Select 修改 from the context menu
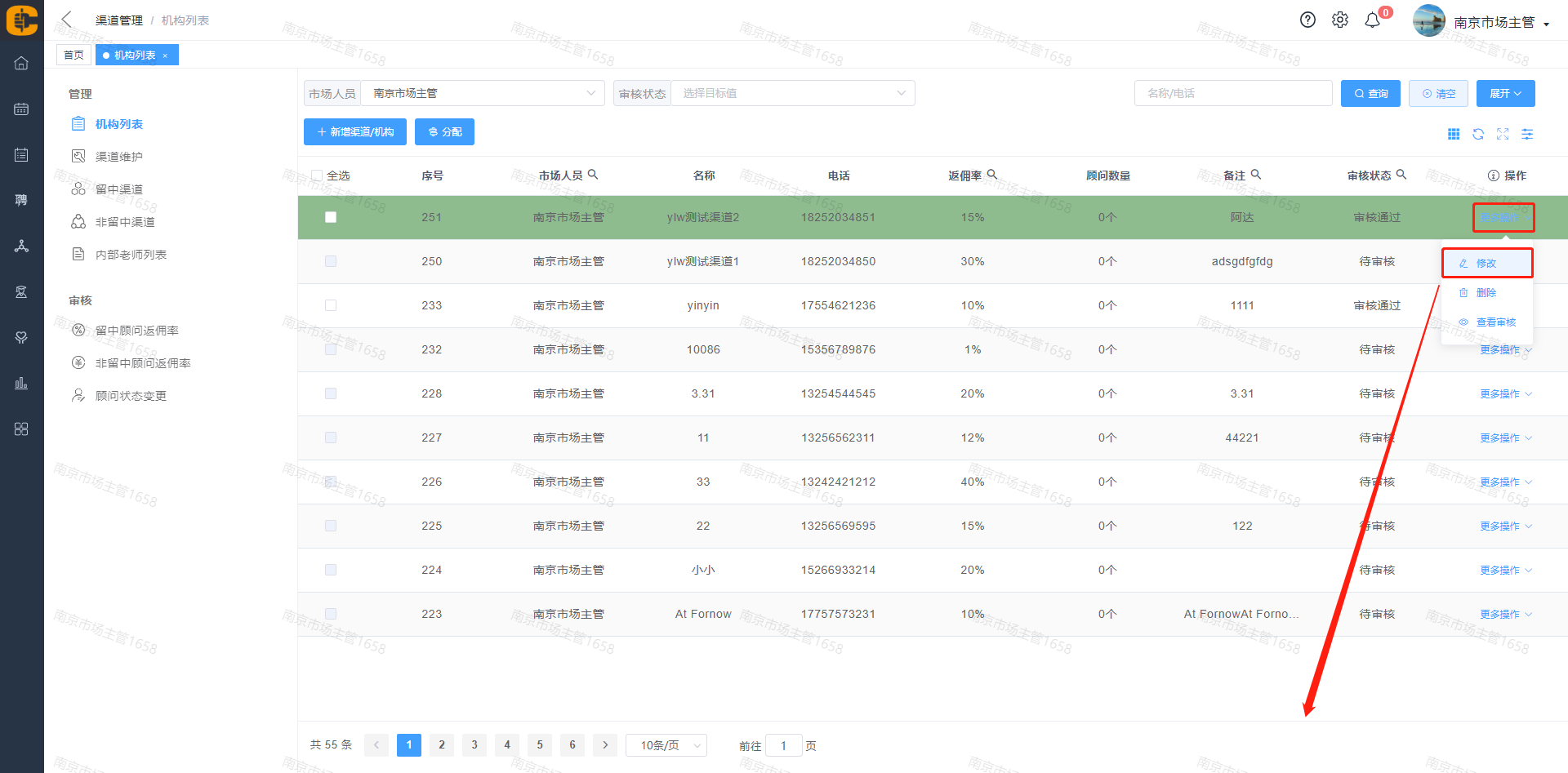This screenshot has width=1568, height=773. 1486,263
